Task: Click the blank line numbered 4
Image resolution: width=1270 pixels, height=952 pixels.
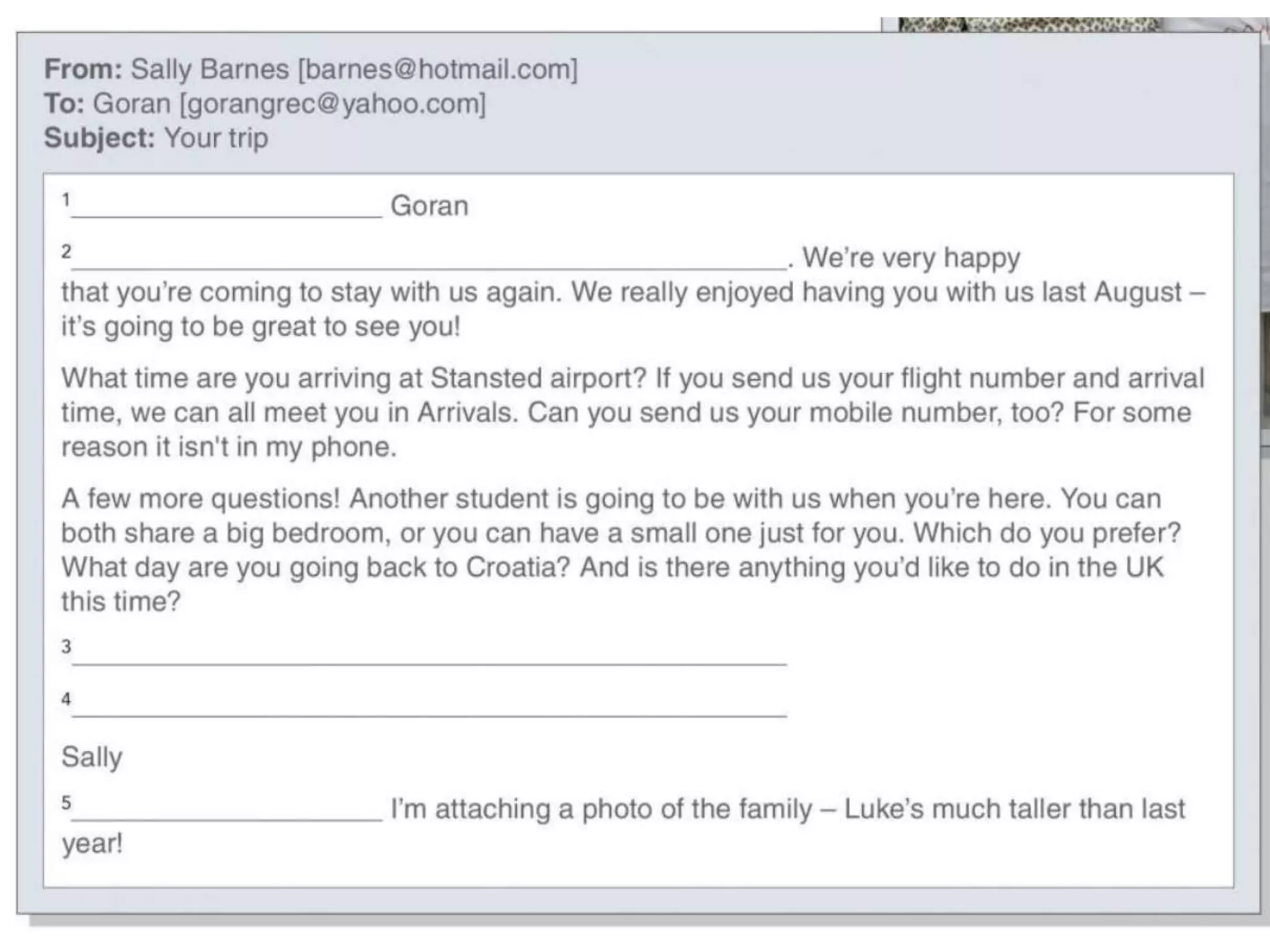Action: coord(428,708)
